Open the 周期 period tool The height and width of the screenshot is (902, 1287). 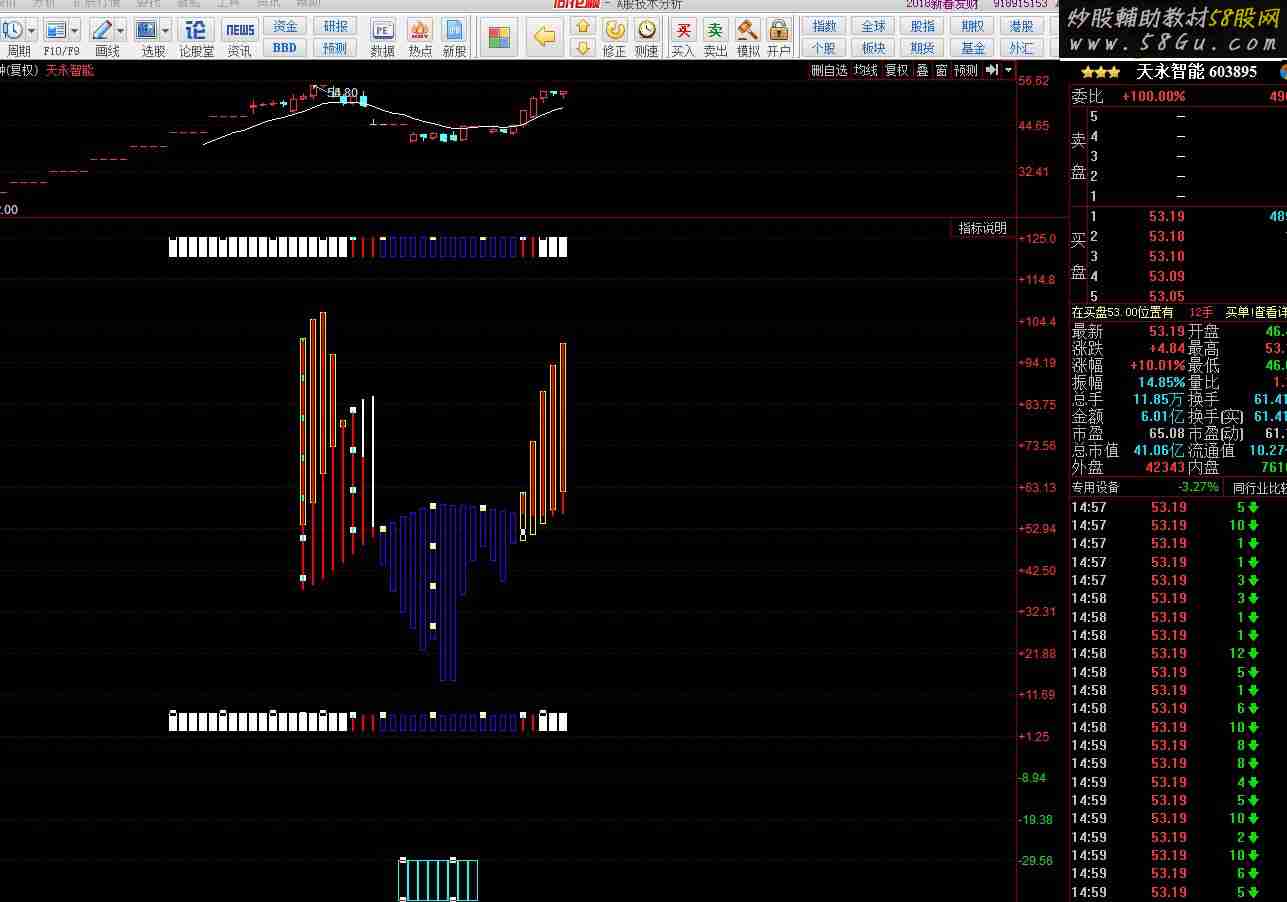coord(13,37)
